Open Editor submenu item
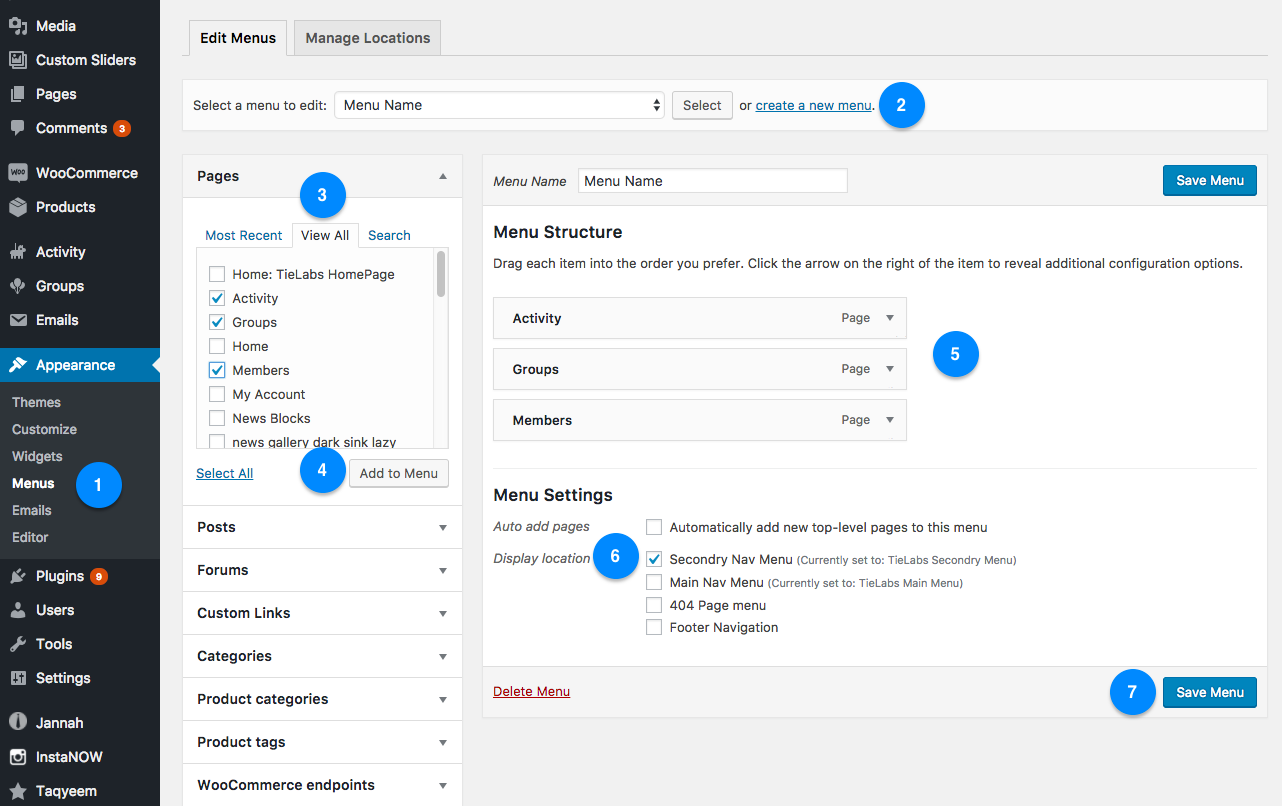 pos(30,537)
